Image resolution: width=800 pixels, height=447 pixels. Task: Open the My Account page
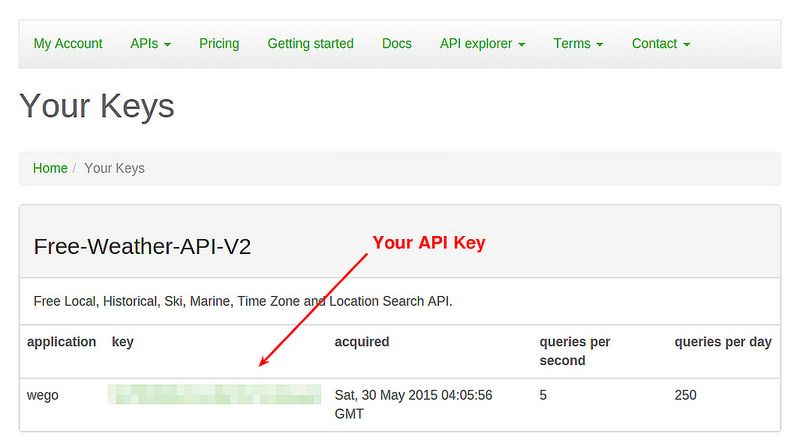[x=68, y=44]
